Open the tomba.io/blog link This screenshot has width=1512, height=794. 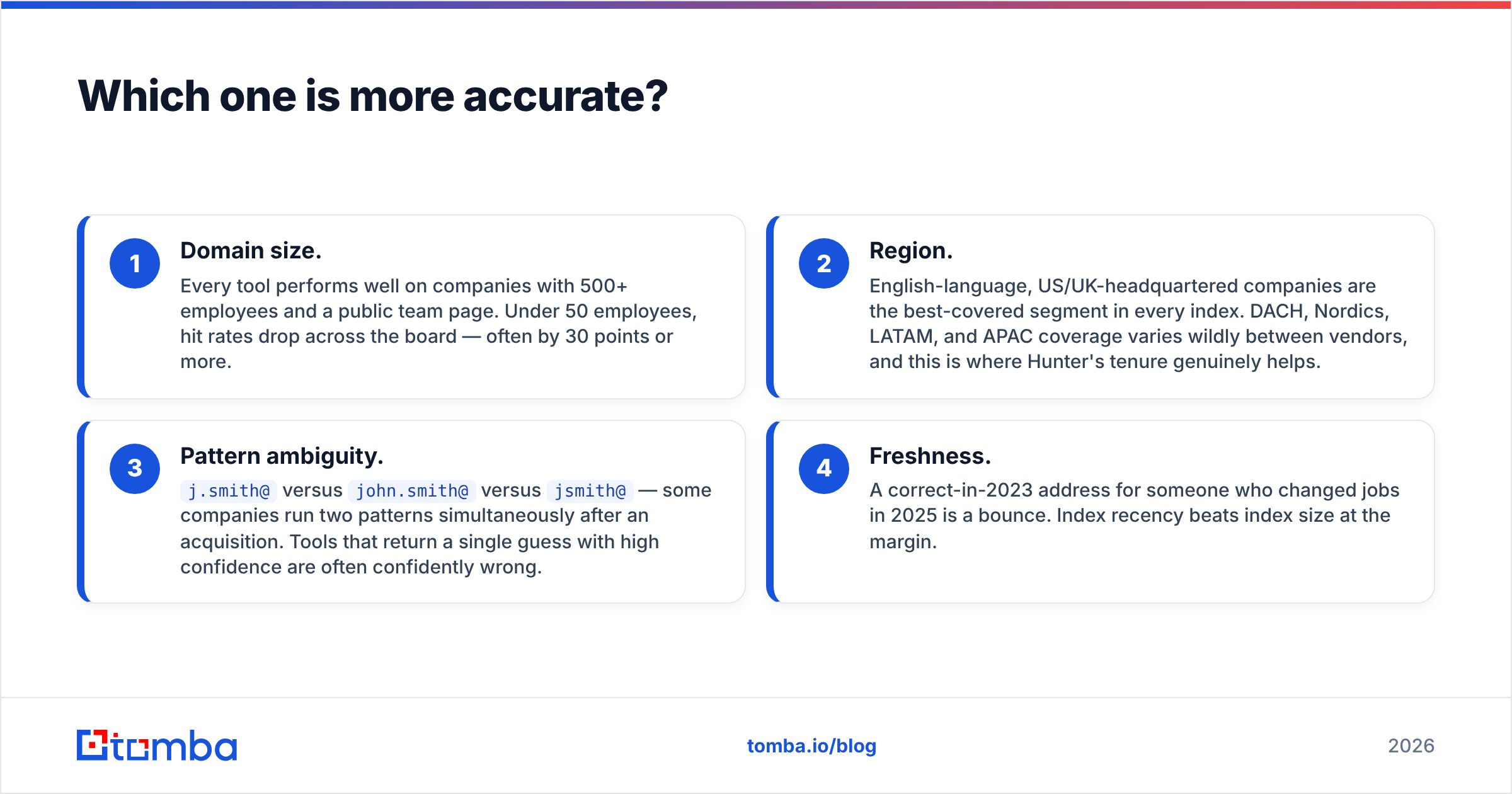coord(811,746)
